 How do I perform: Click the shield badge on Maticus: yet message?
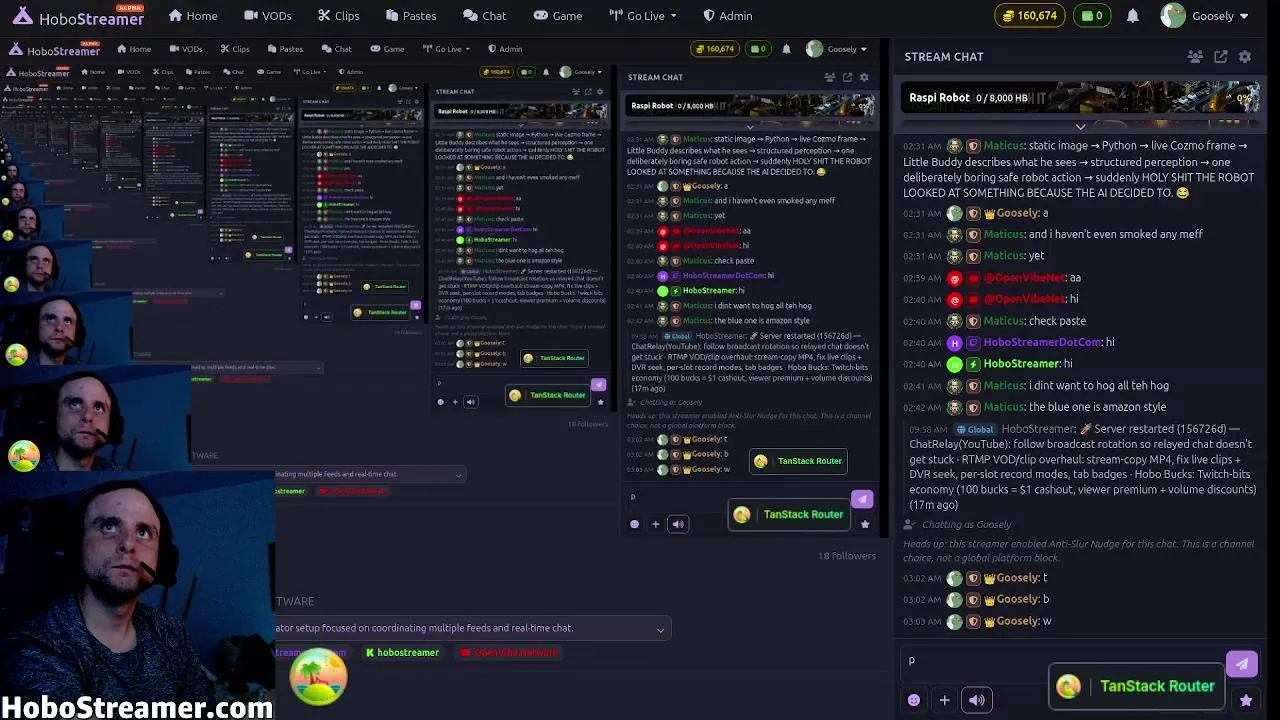974,256
